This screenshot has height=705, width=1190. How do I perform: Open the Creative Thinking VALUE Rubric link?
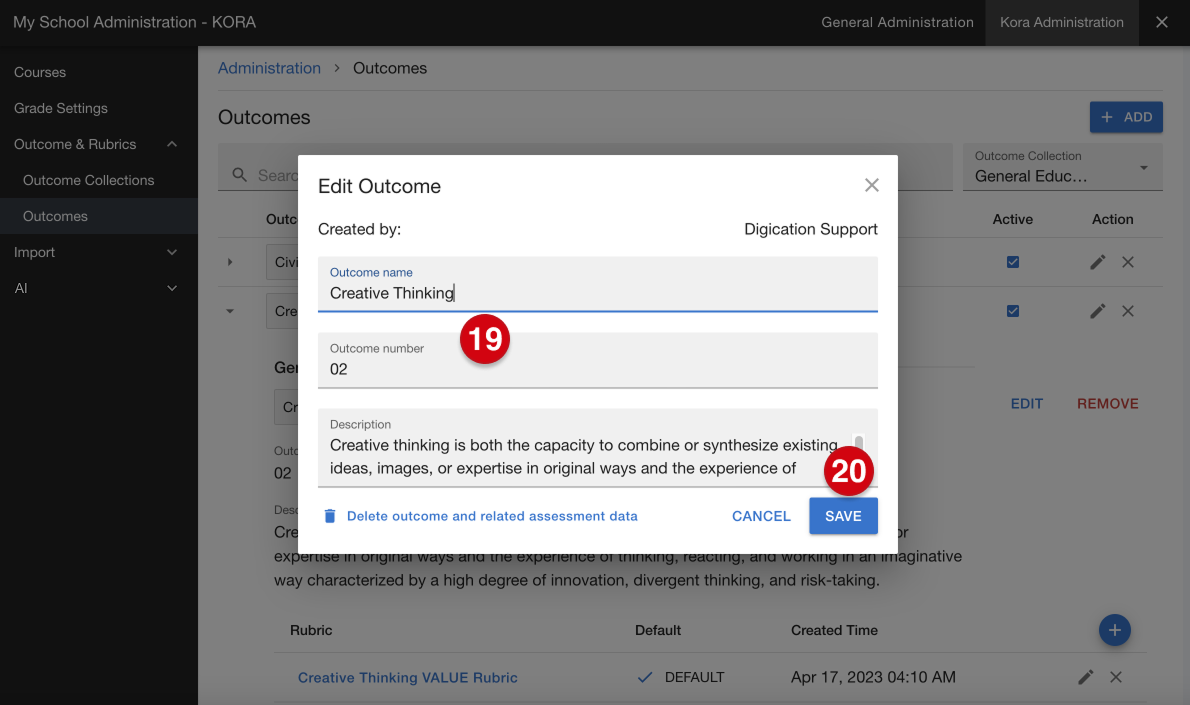(408, 678)
